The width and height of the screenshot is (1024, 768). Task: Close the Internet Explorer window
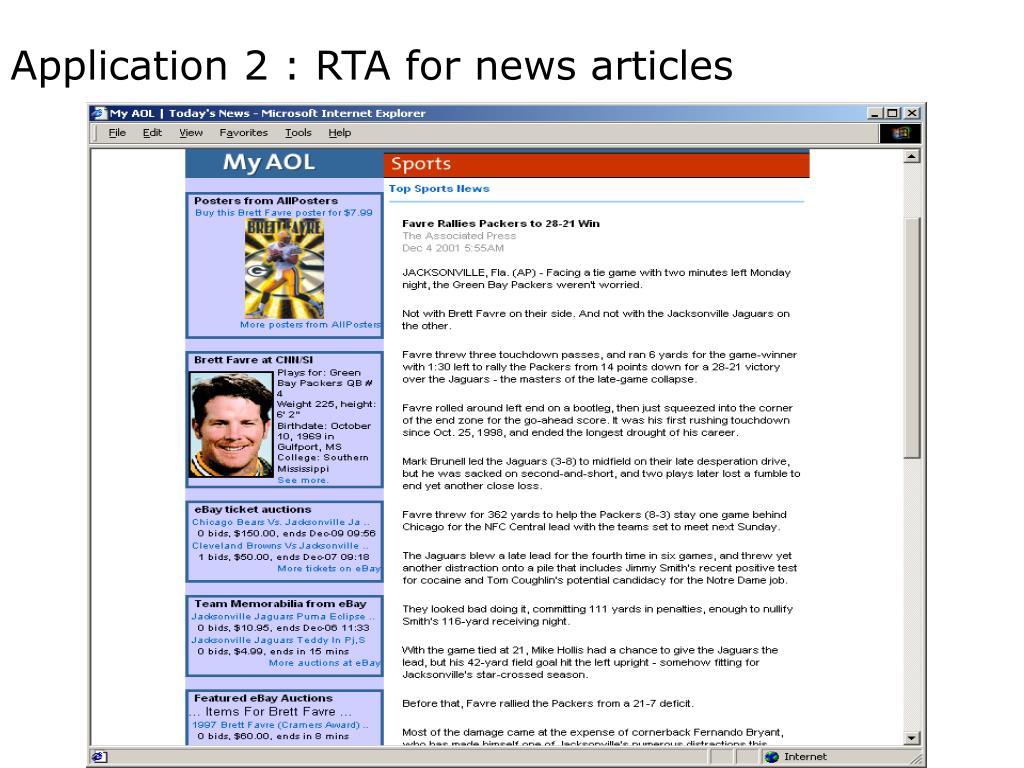coord(912,113)
